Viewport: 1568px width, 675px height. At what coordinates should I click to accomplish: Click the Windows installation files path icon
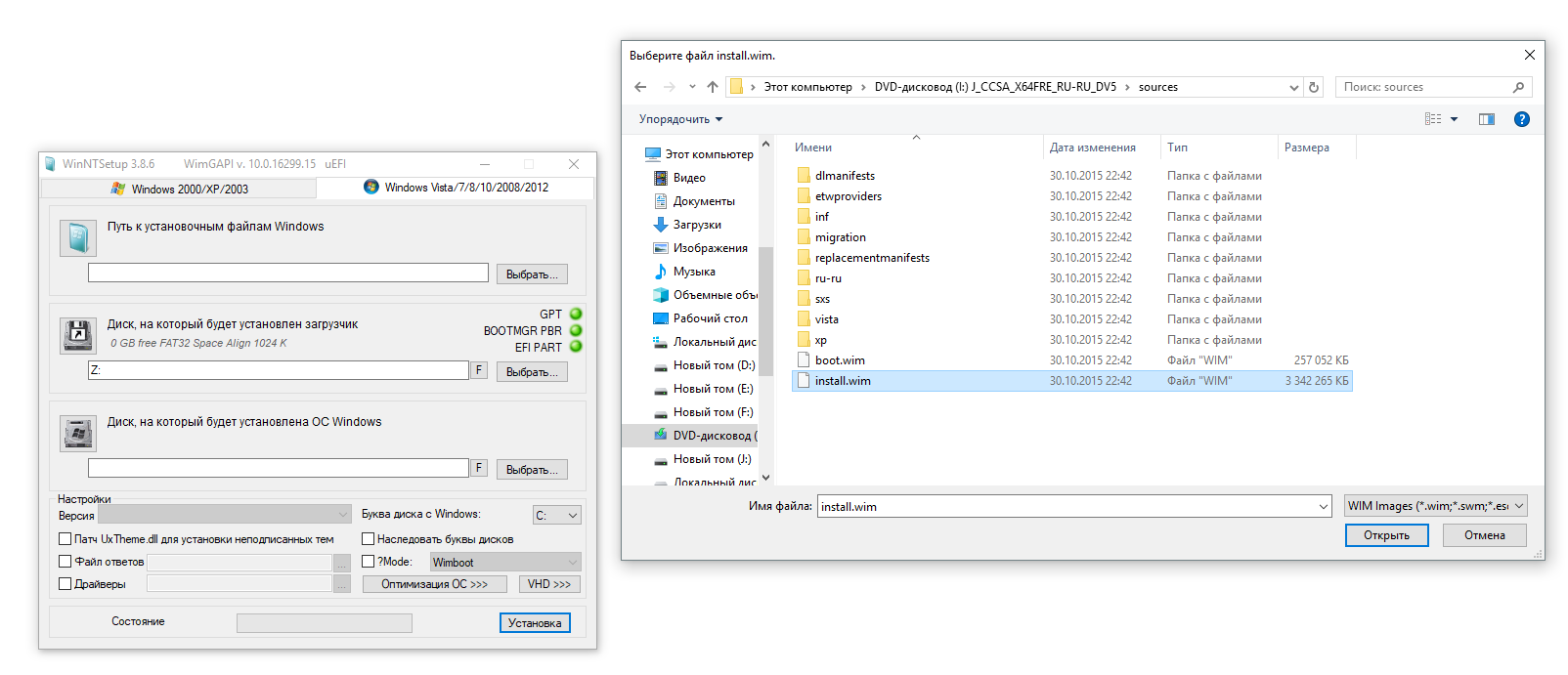pyautogui.click(x=77, y=238)
